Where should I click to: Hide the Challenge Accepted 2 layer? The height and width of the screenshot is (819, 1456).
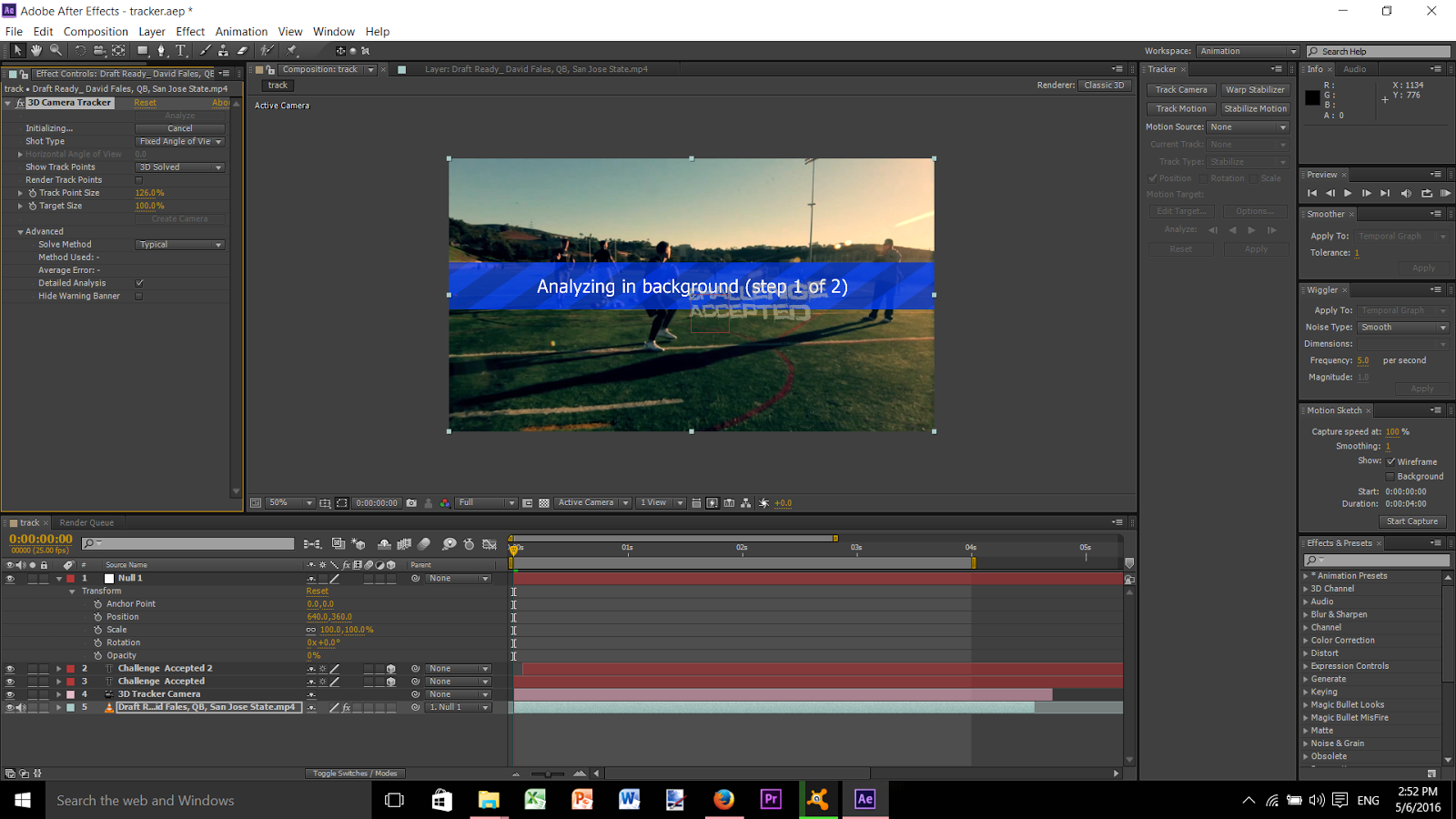coord(10,669)
